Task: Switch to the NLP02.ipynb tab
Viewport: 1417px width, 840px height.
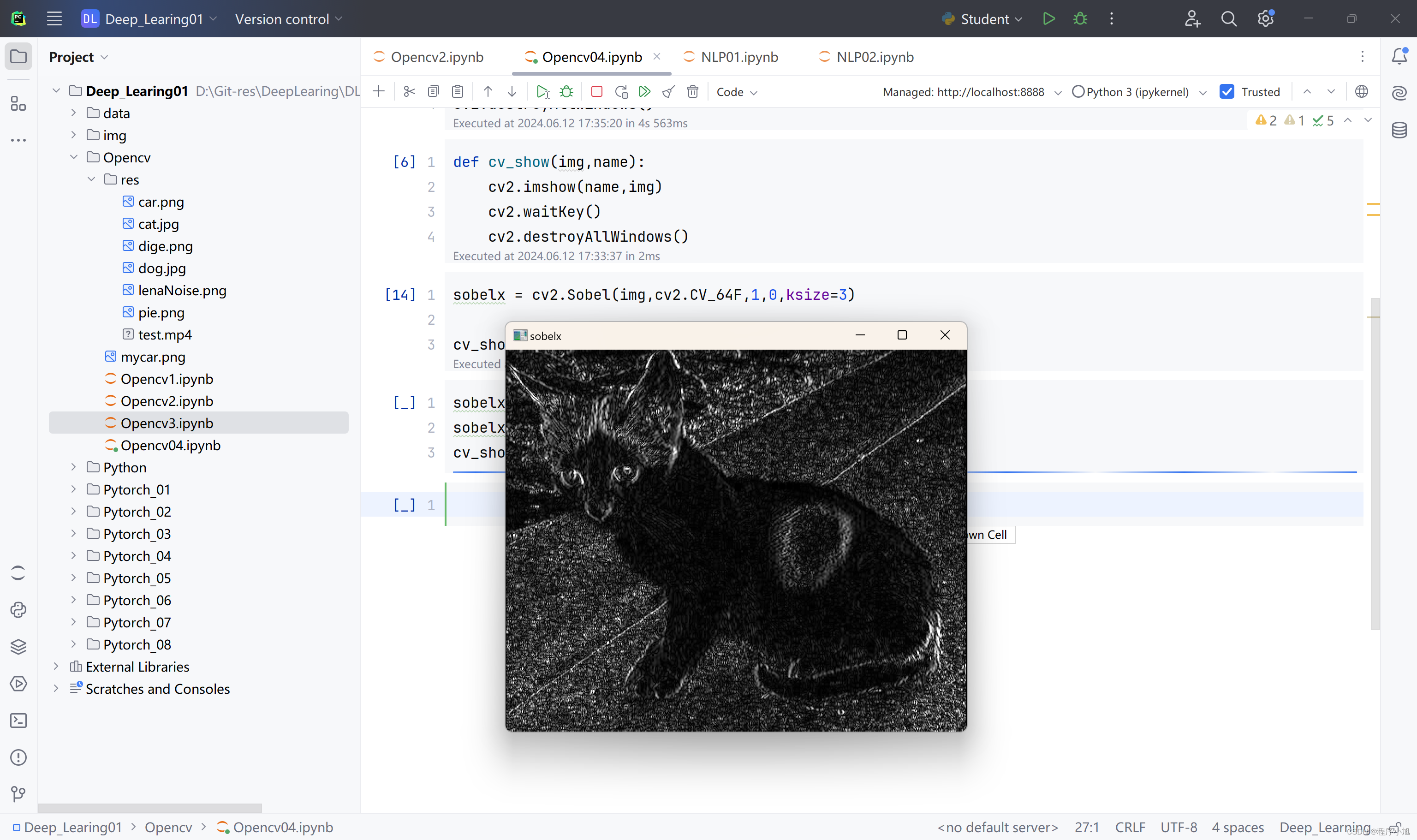Action: pyautogui.click(x=866, y=57)
